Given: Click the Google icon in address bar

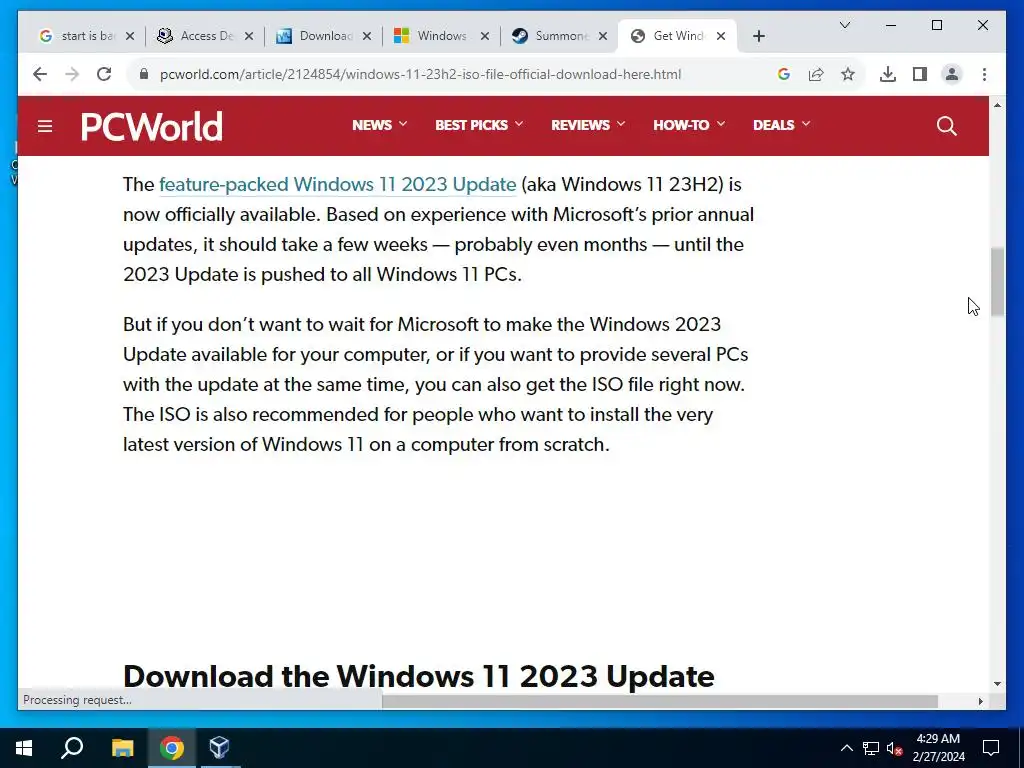Looking at the screenshot, I should pos(784,74).
